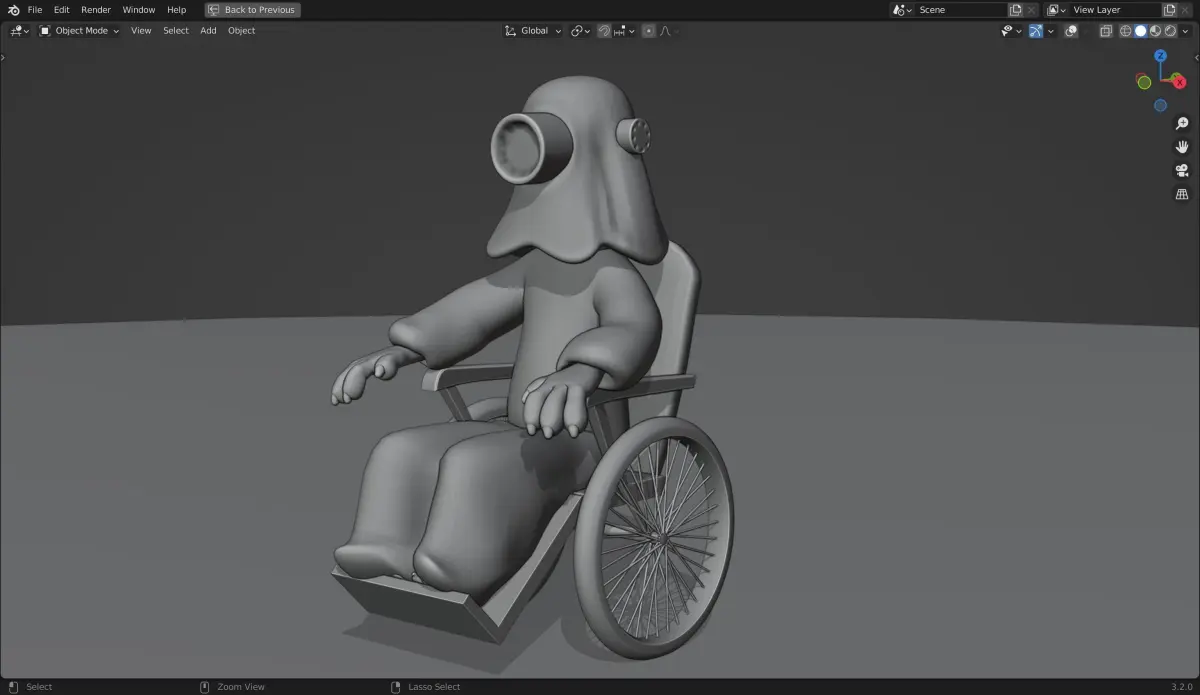This screenshot has width=1200, height=695.
Task: Toggle viewport overlays
Action: [1071, 31]
